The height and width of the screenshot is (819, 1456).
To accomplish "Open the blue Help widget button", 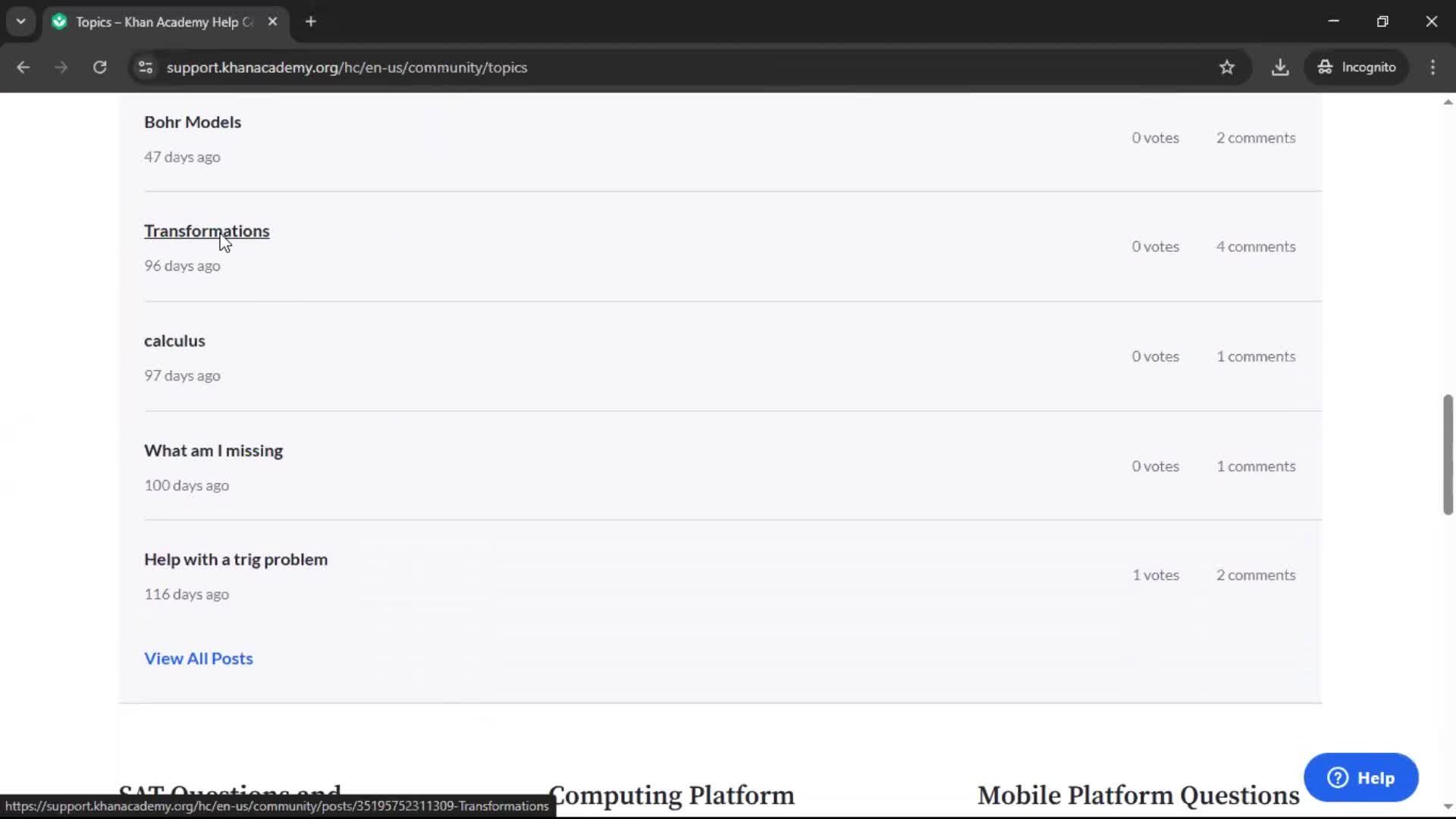I will pyautogui.click(x=1361, y=778).
